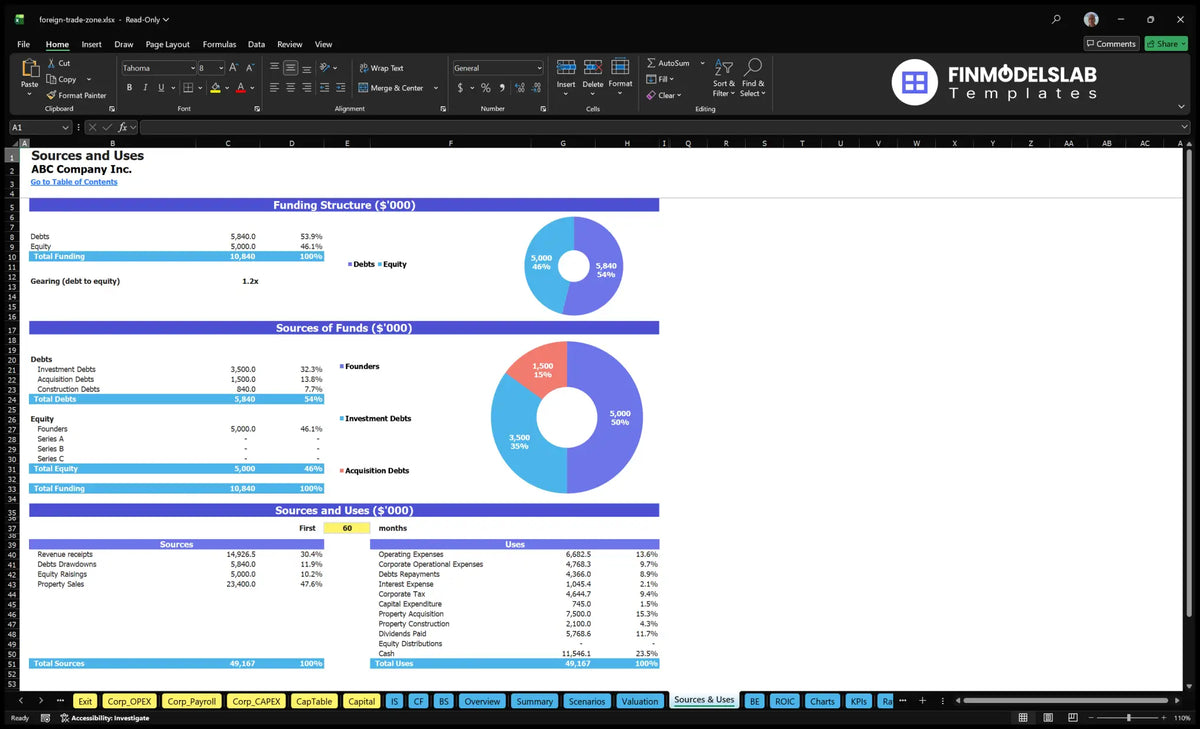The width and height of the screenshot is (1200, 729).
Task: Open Sort & Filter options
Action: [724, 78]
